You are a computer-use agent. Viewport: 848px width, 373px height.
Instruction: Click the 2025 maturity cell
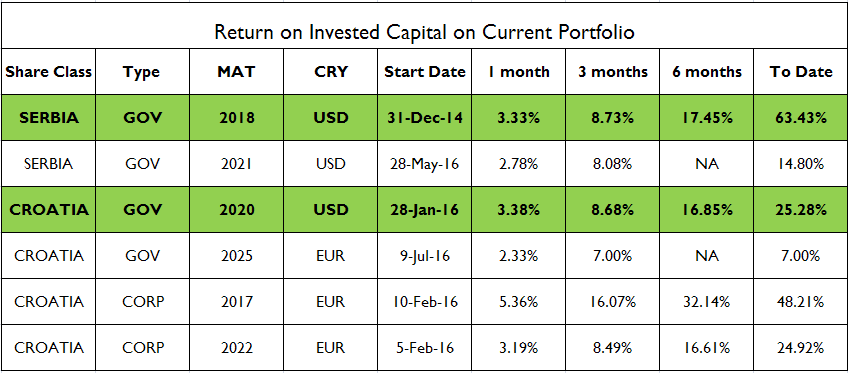click(x=236, y=256)
